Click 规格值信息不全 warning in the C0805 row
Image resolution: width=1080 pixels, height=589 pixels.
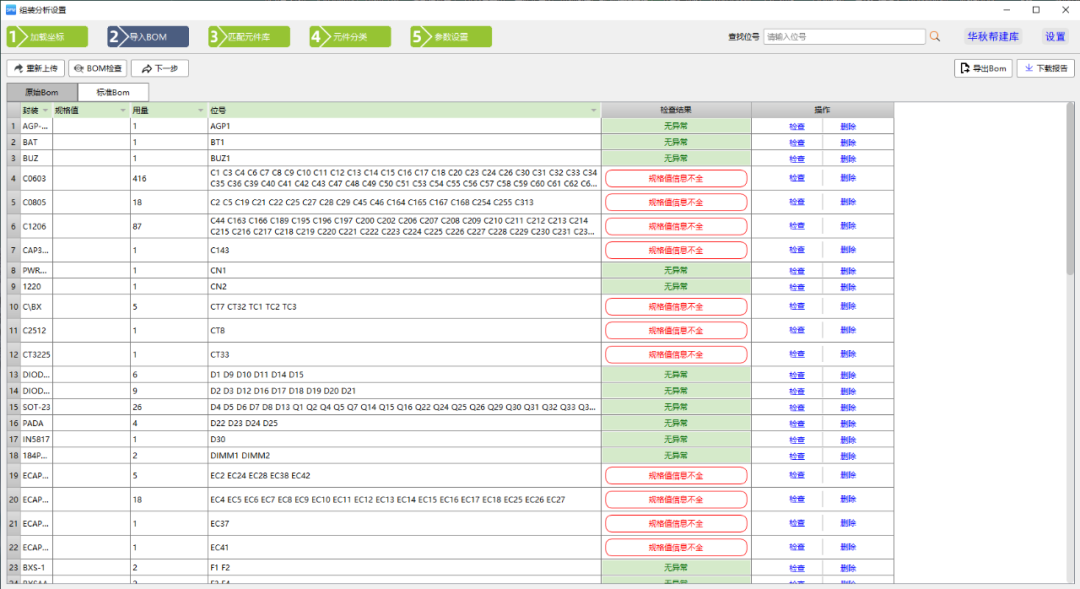click(676, 203)
